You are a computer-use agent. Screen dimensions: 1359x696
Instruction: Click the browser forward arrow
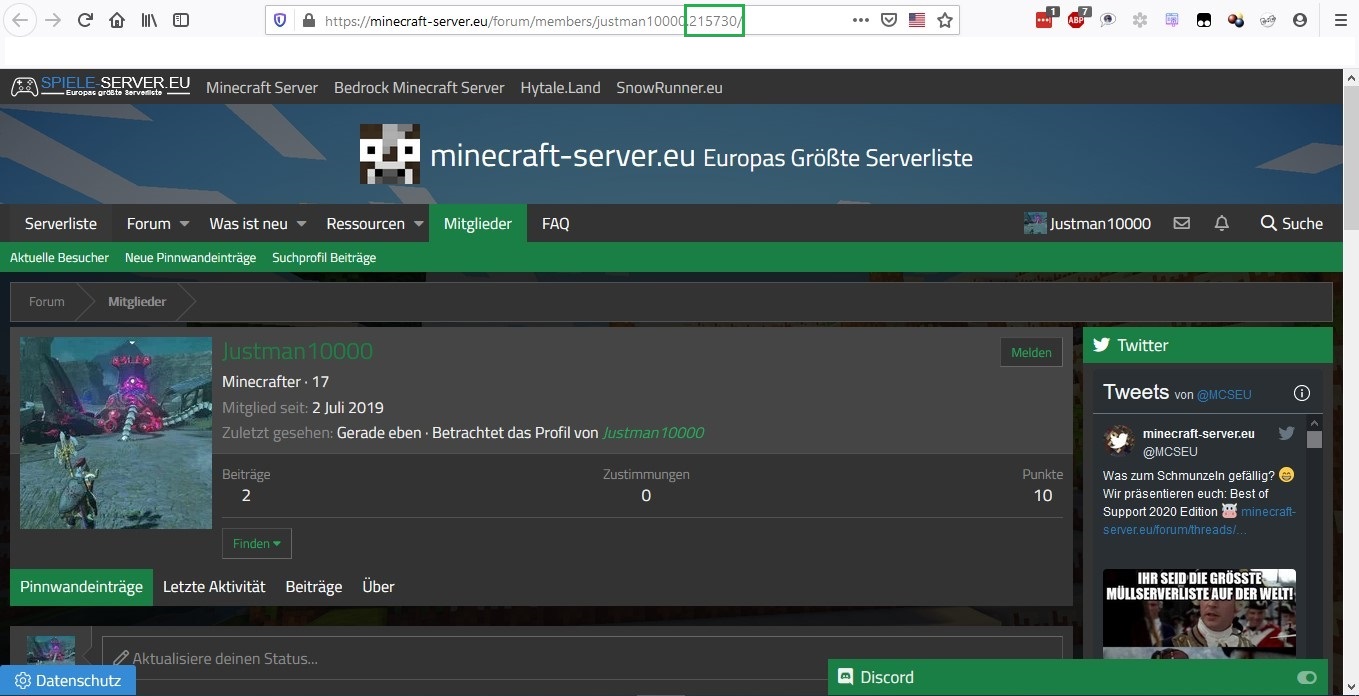tap(53, 20)
